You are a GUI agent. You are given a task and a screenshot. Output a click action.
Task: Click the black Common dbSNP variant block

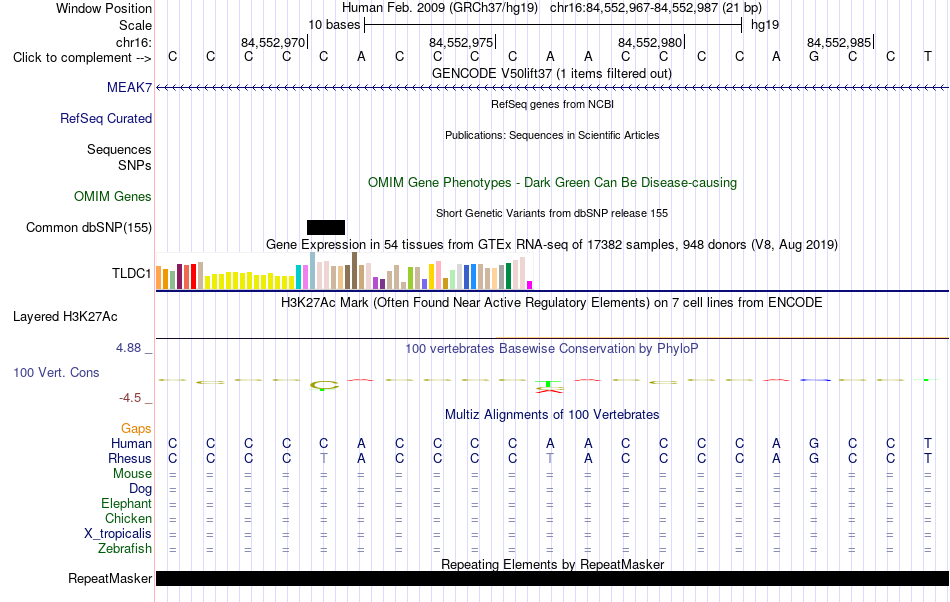(x=326, y=228)
